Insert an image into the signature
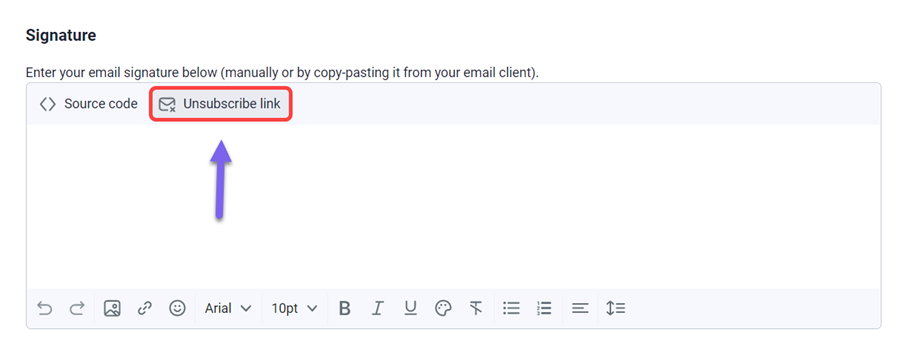 [x=112, y=308]
